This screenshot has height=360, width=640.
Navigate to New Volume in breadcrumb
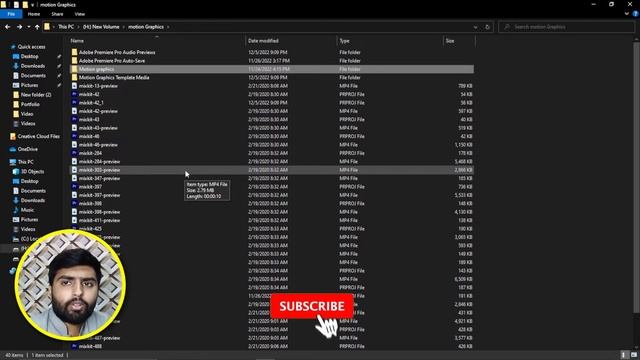101,27
